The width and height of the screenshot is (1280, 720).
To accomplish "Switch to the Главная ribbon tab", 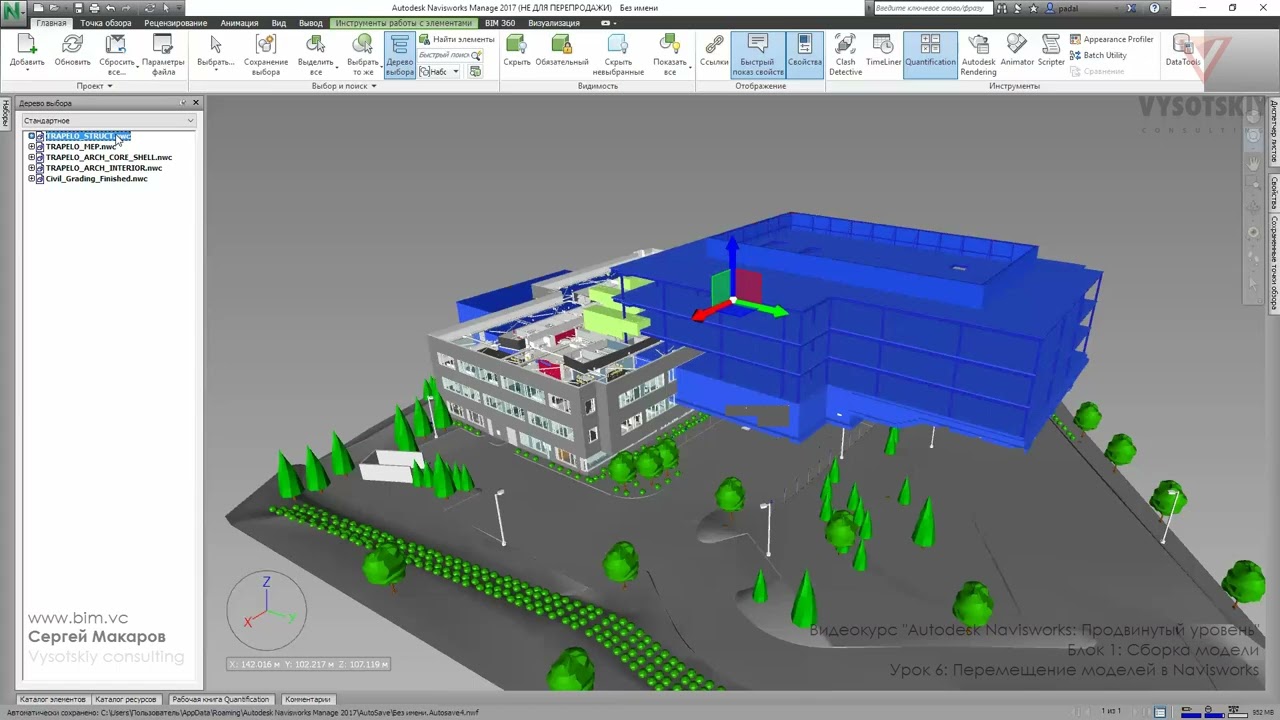I will tap(51, 23).
